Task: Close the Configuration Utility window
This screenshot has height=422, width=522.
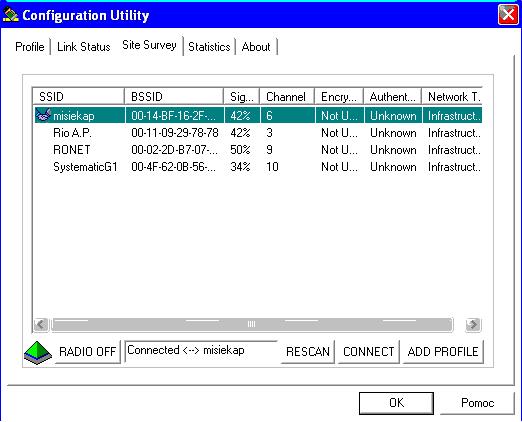Action: click(508, 15)
